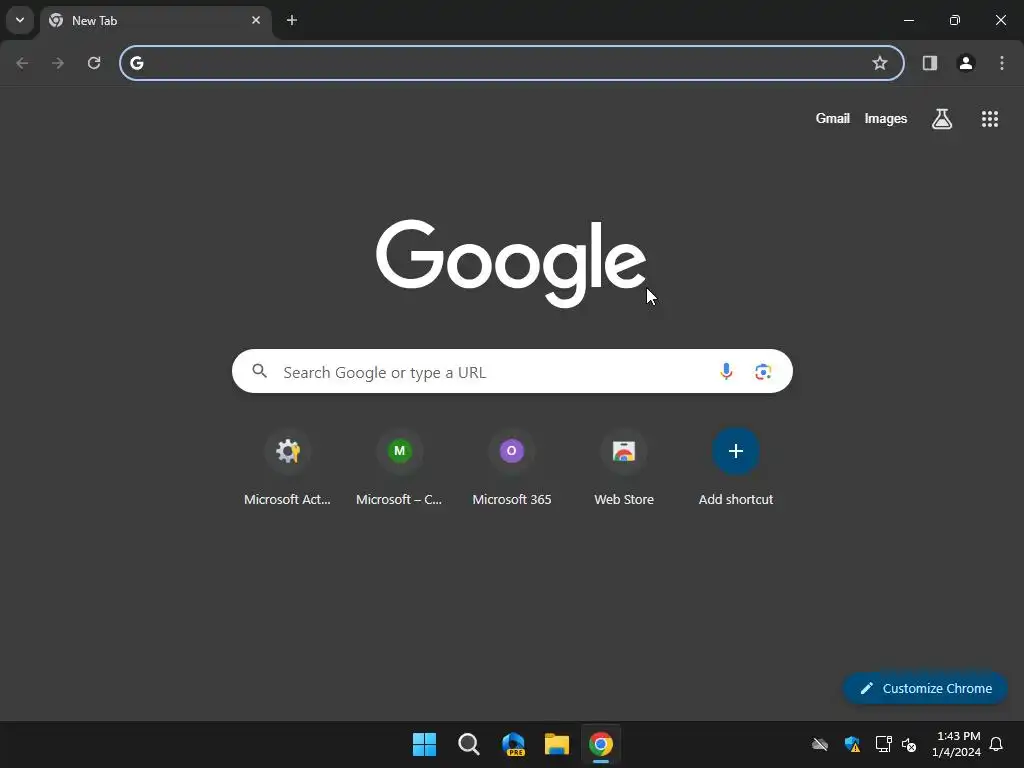Click the Google logo
The height and width of the screenshot is (768, 1024).
coord(511,263)
